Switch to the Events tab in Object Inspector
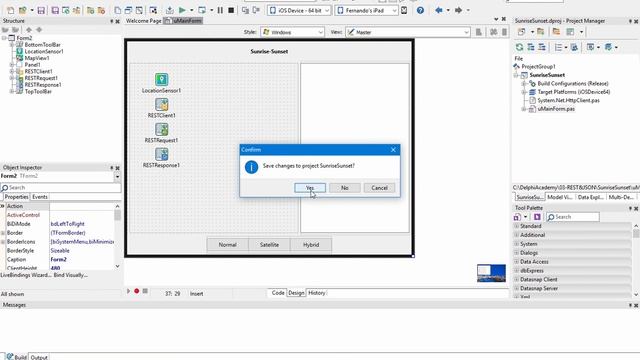This screenshot has width=640, height=360. tap(40, 197)
